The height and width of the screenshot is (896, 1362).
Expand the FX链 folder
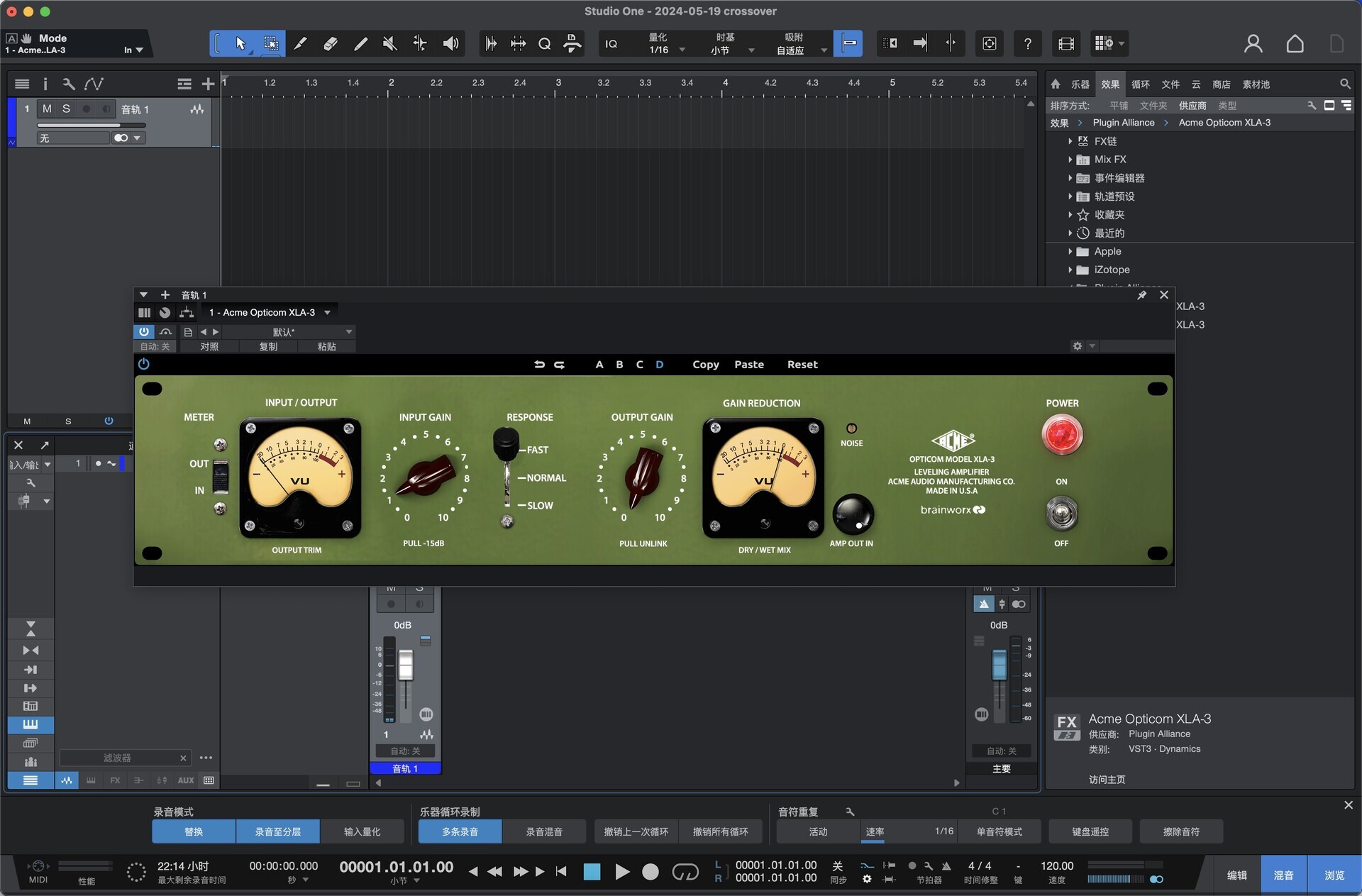(x=1070, y=142)
